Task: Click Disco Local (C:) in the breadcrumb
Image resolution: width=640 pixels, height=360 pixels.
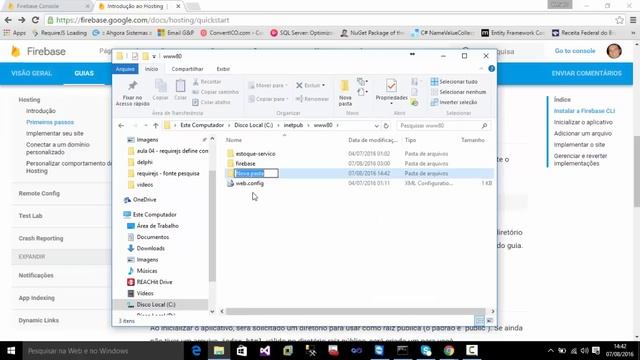Action: [253, 125]
